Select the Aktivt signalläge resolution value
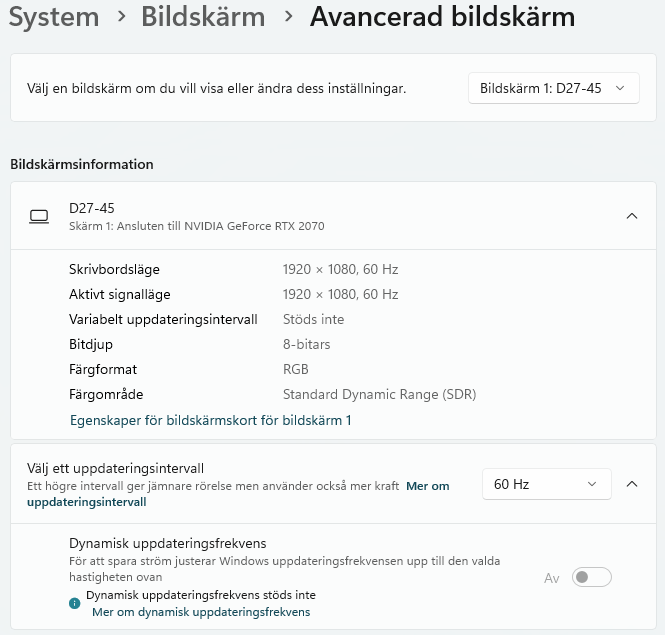 (x=341, y=294)
